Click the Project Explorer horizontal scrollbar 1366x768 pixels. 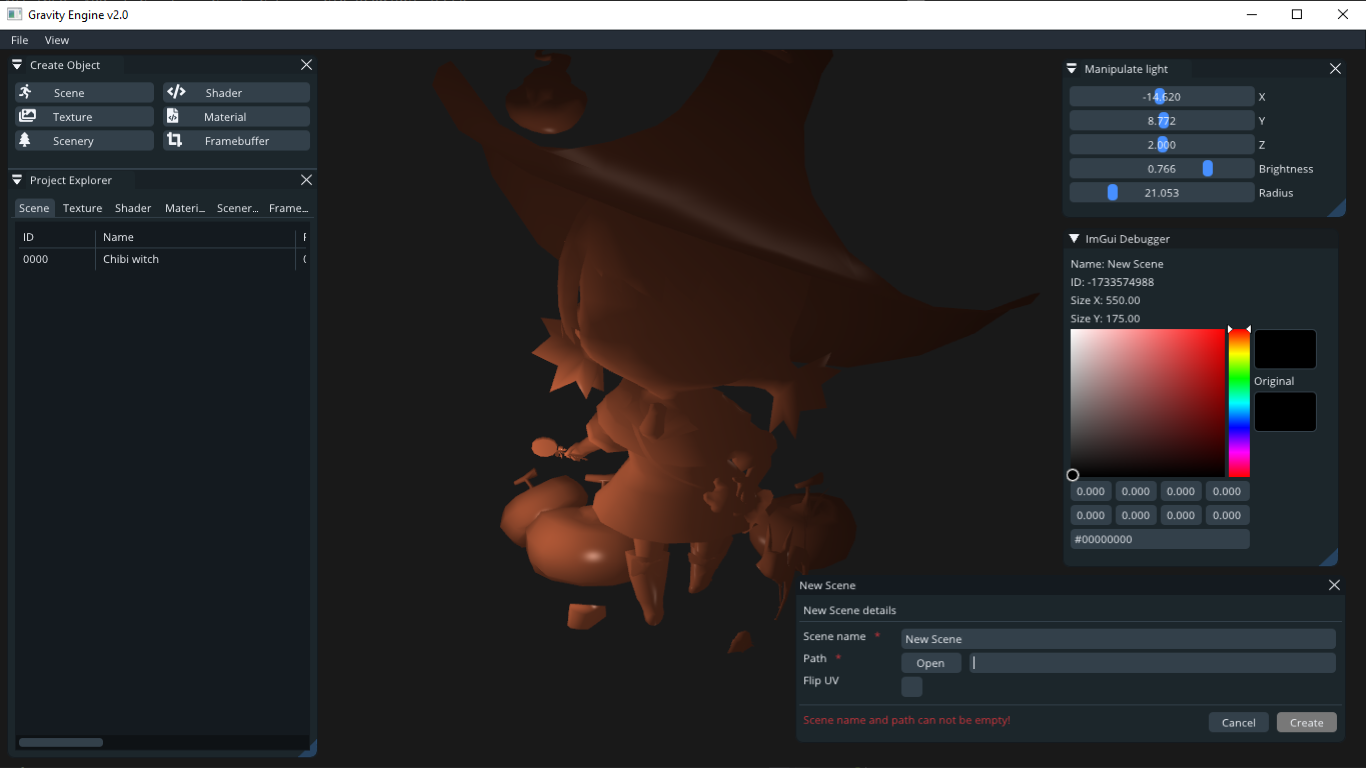click(61, 742)
